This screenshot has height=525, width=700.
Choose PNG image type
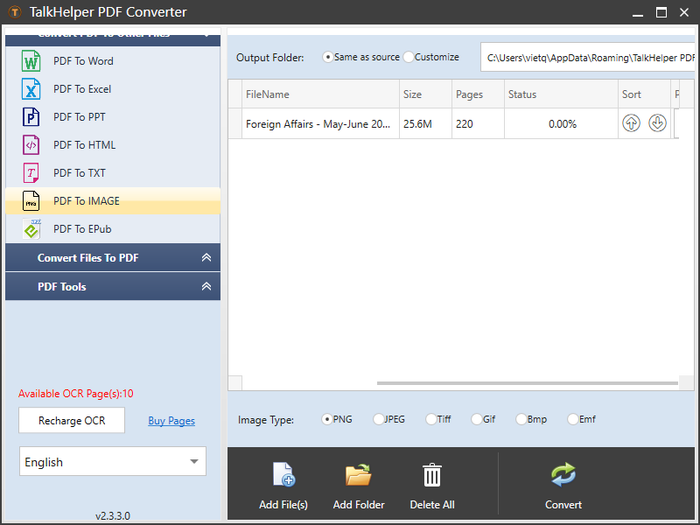pyautogui.click(x=337, y=419)
